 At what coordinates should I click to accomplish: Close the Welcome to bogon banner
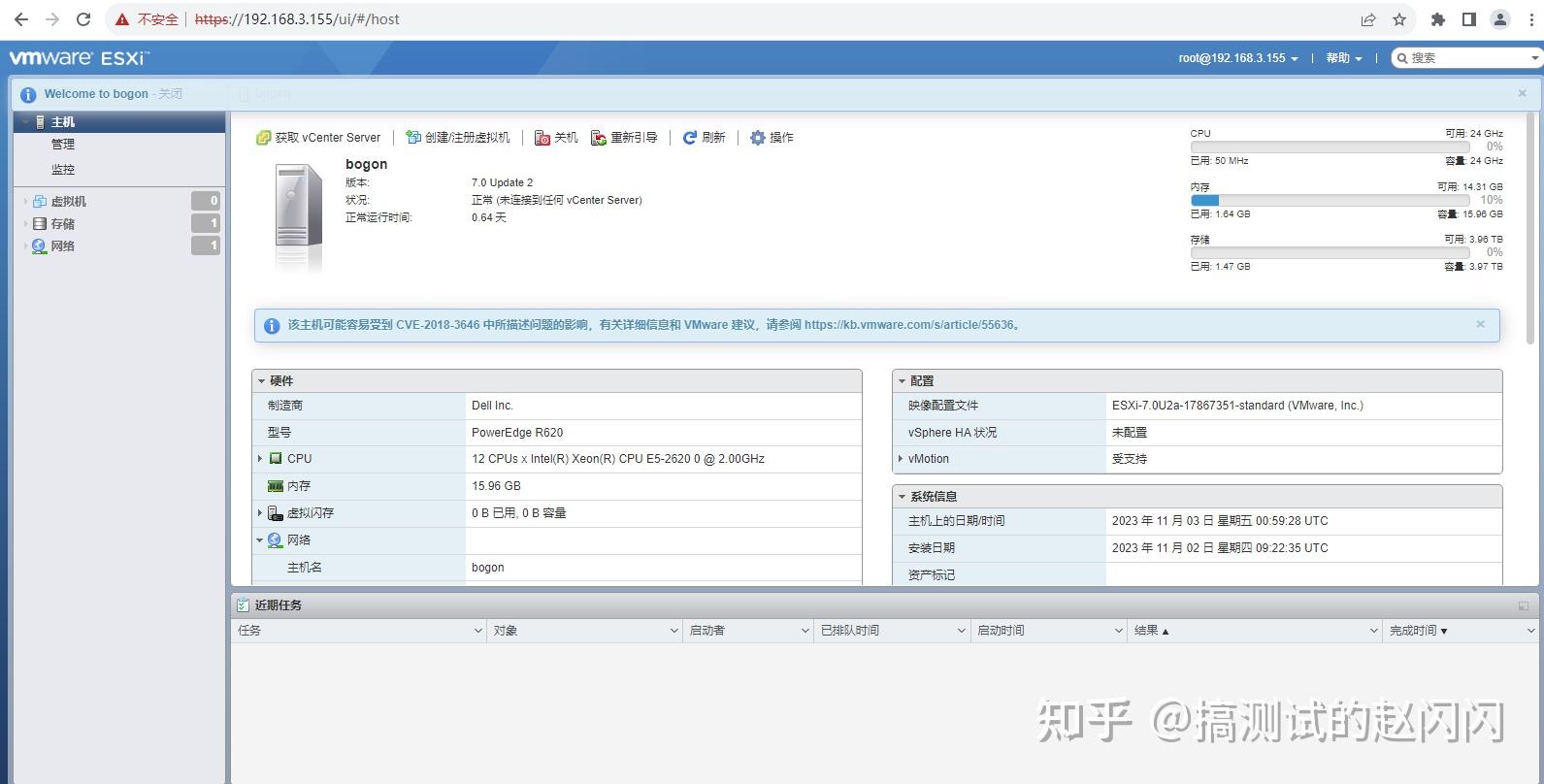(1522, 93)
